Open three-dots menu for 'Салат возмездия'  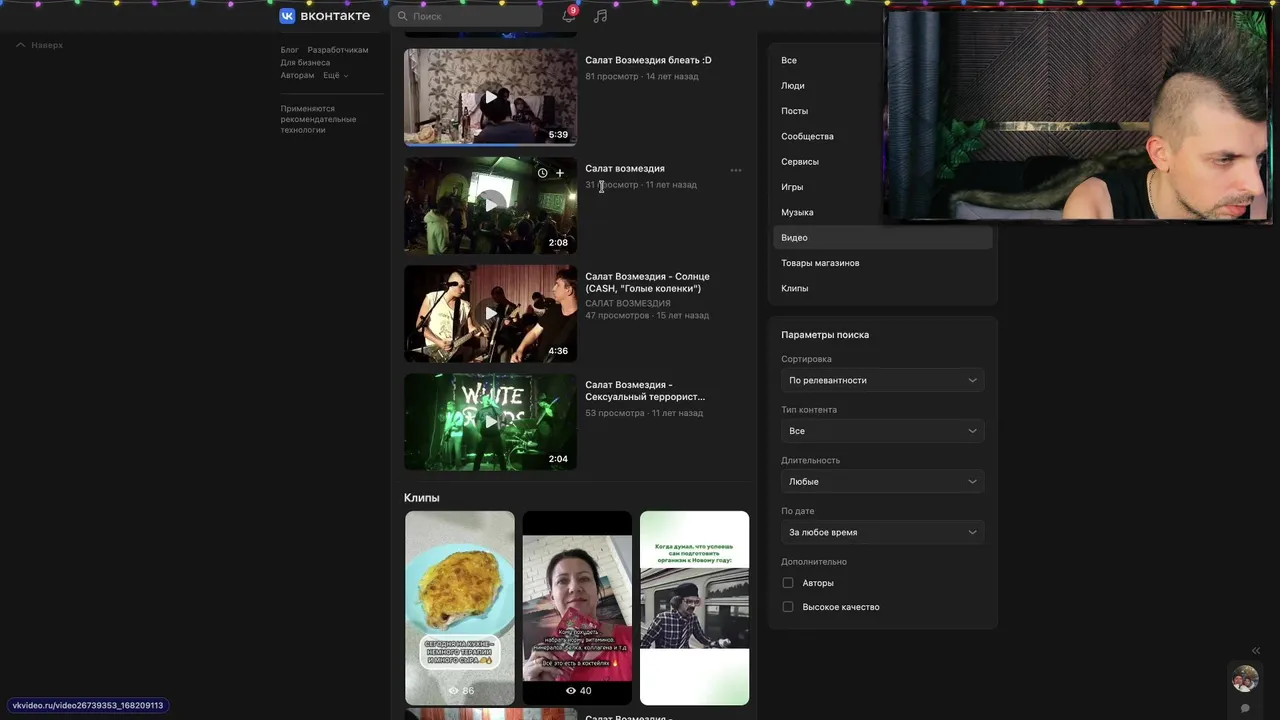click(736, 170)
